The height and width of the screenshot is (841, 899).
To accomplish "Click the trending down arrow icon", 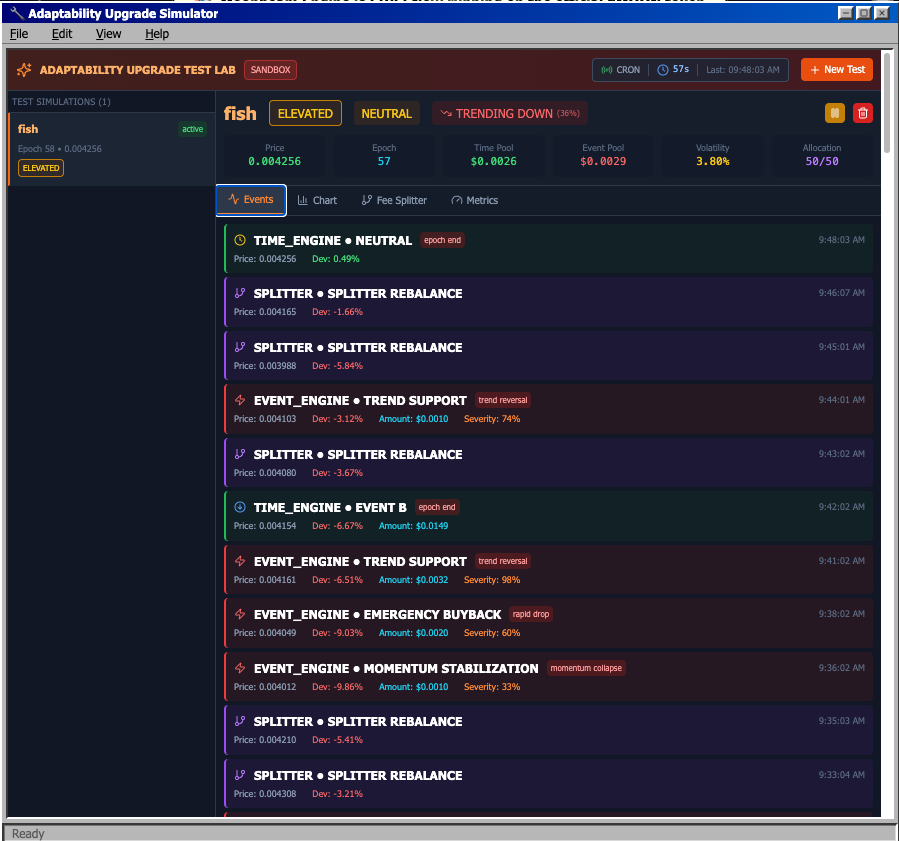I will [446, 114].
